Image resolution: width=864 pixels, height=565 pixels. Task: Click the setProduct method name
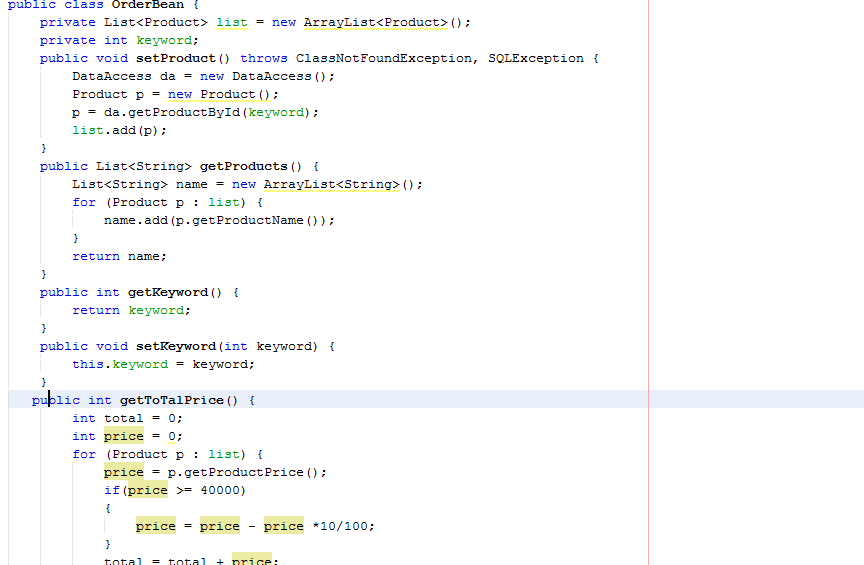pyautogui.click(x=176, y=58)
